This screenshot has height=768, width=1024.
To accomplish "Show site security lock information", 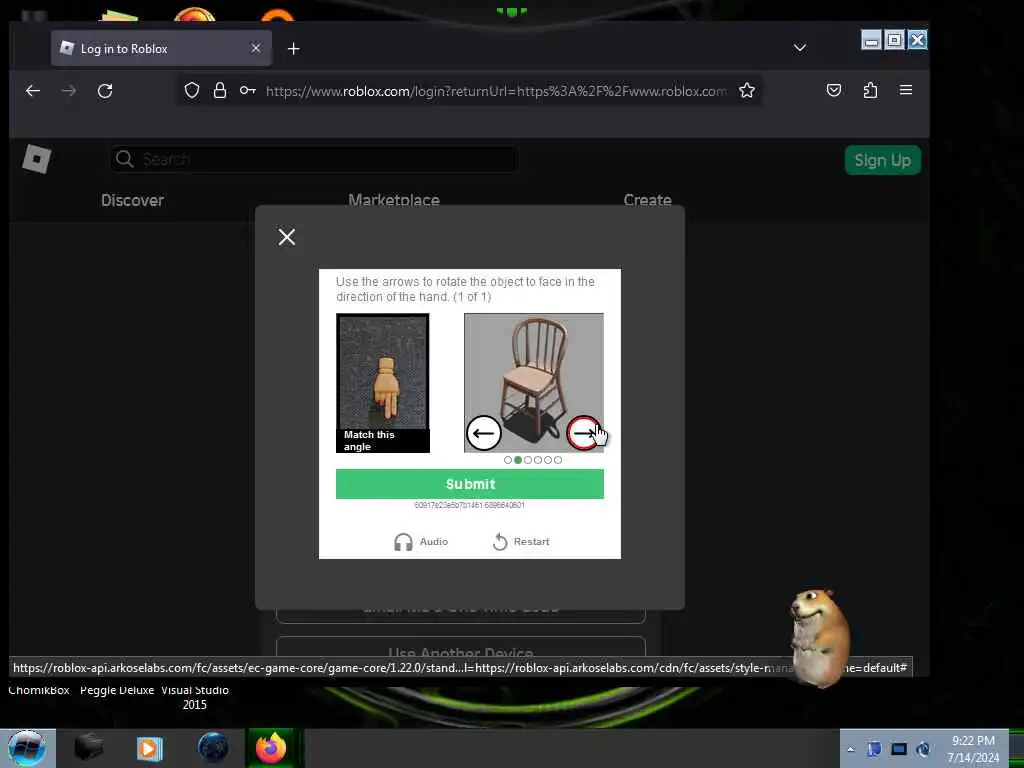I will click(x=220, y=90).
